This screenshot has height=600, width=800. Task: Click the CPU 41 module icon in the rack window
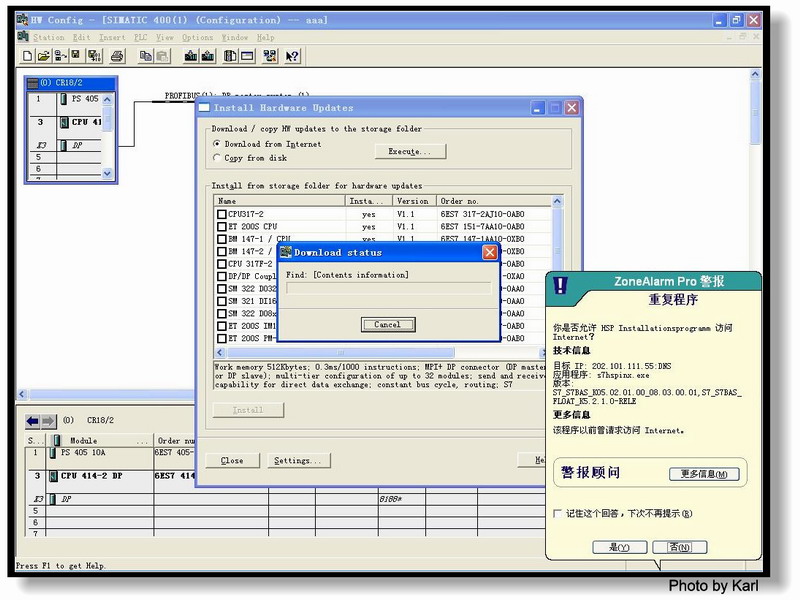64,122
